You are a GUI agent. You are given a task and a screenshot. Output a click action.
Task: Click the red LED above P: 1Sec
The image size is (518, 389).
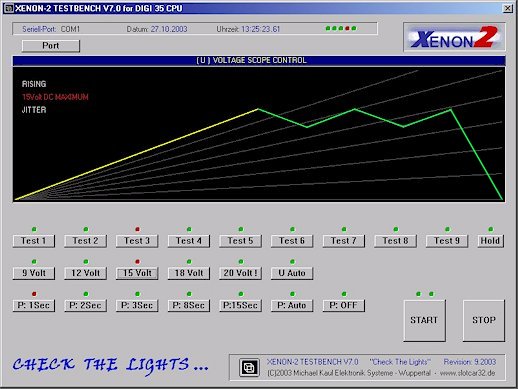coord(34,294)
